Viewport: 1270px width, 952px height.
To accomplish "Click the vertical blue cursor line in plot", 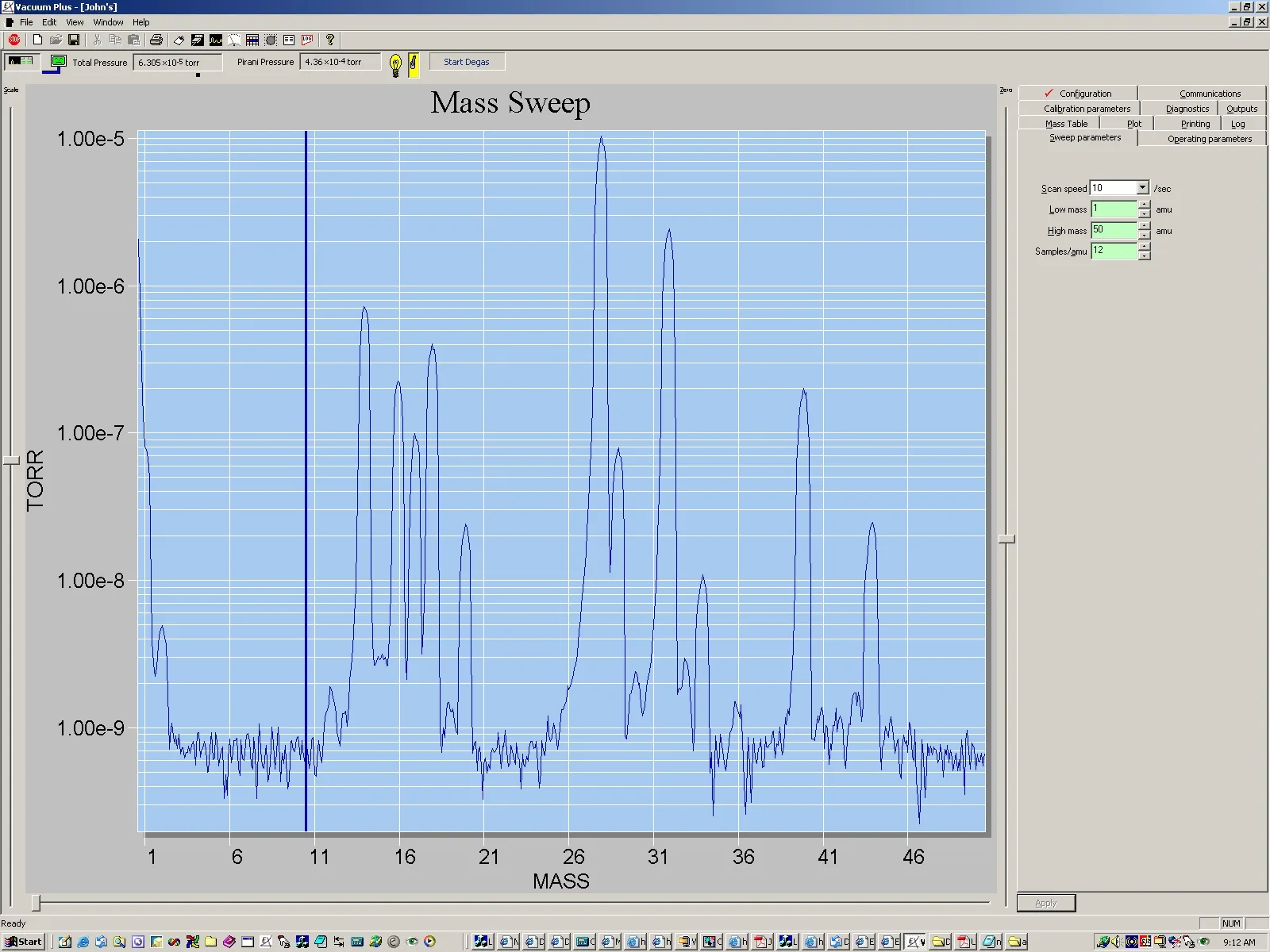I will click(x=306, y=481).
